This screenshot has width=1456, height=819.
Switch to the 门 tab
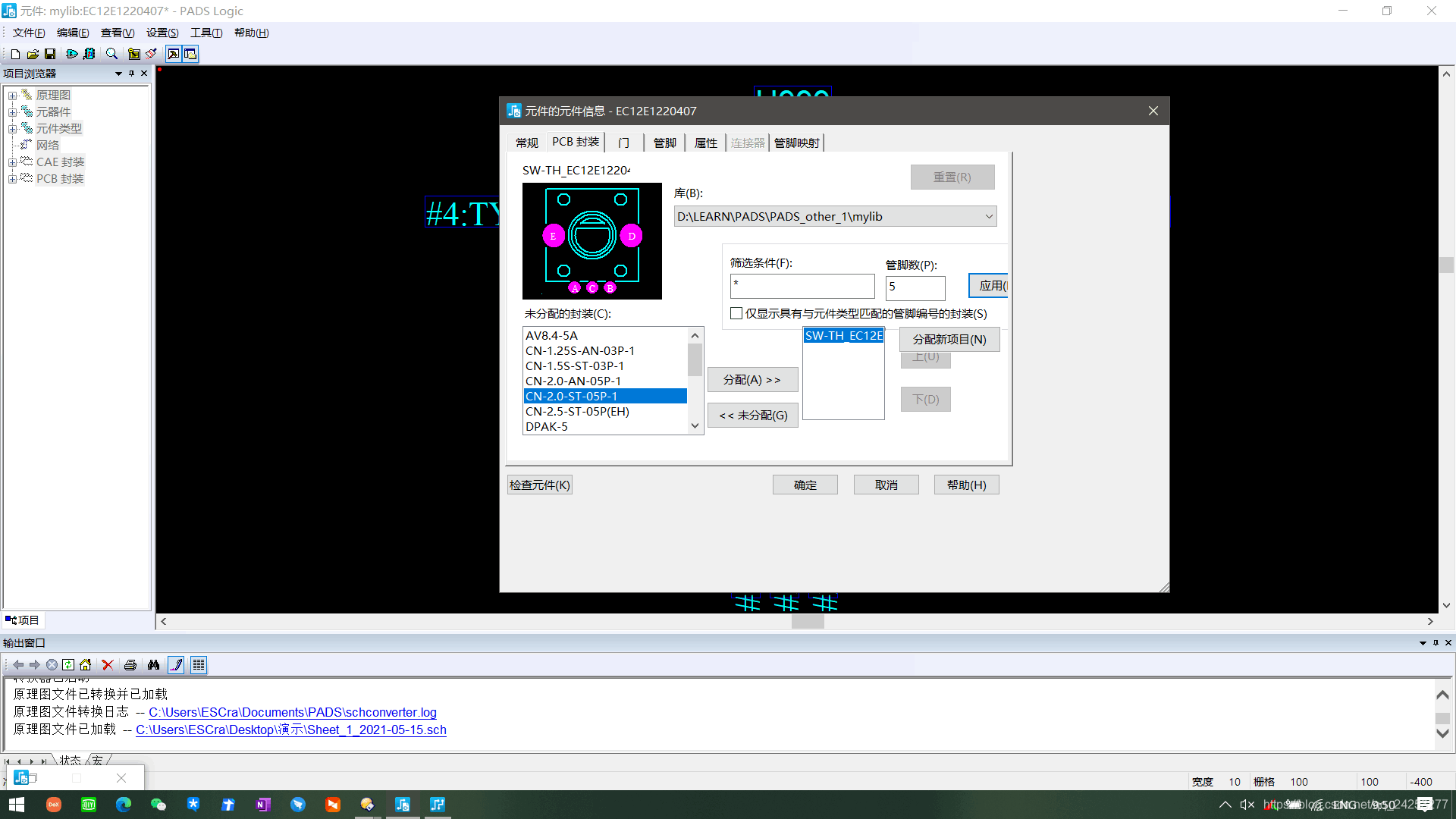pyautogui.click(x=623, y=143)
